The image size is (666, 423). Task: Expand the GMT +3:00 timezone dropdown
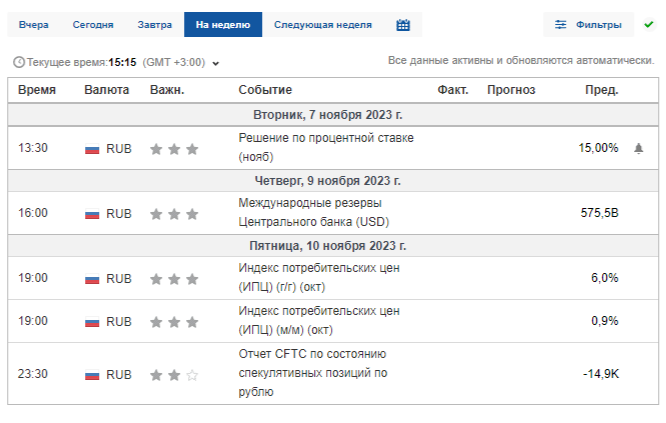216,63
